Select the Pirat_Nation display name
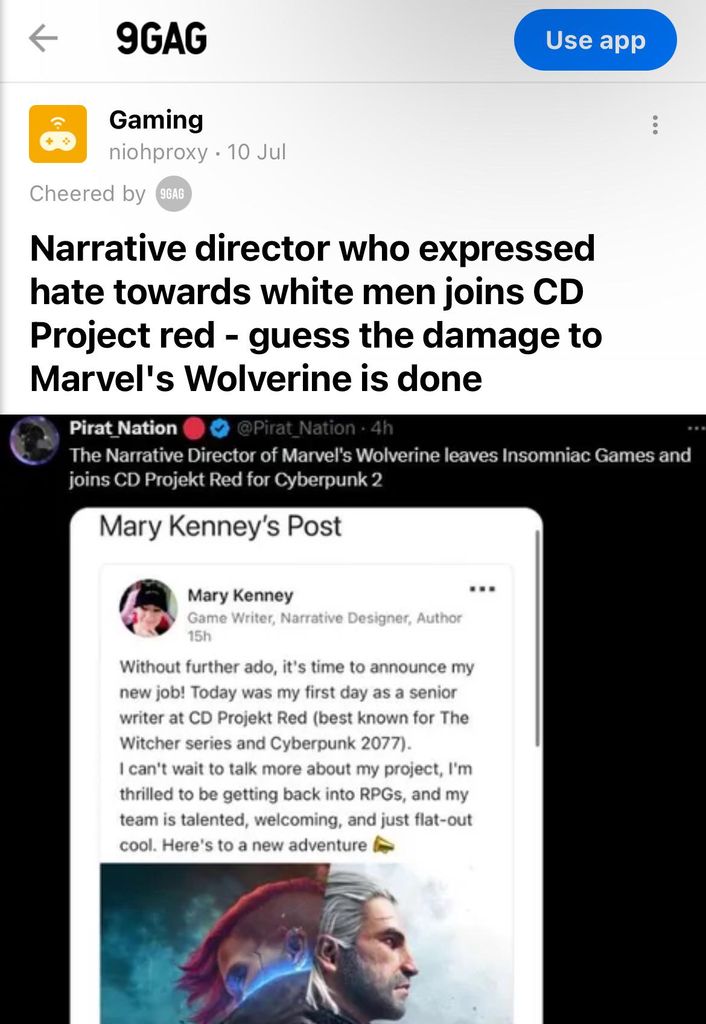706x1024 pixels. tap(123, 428)
